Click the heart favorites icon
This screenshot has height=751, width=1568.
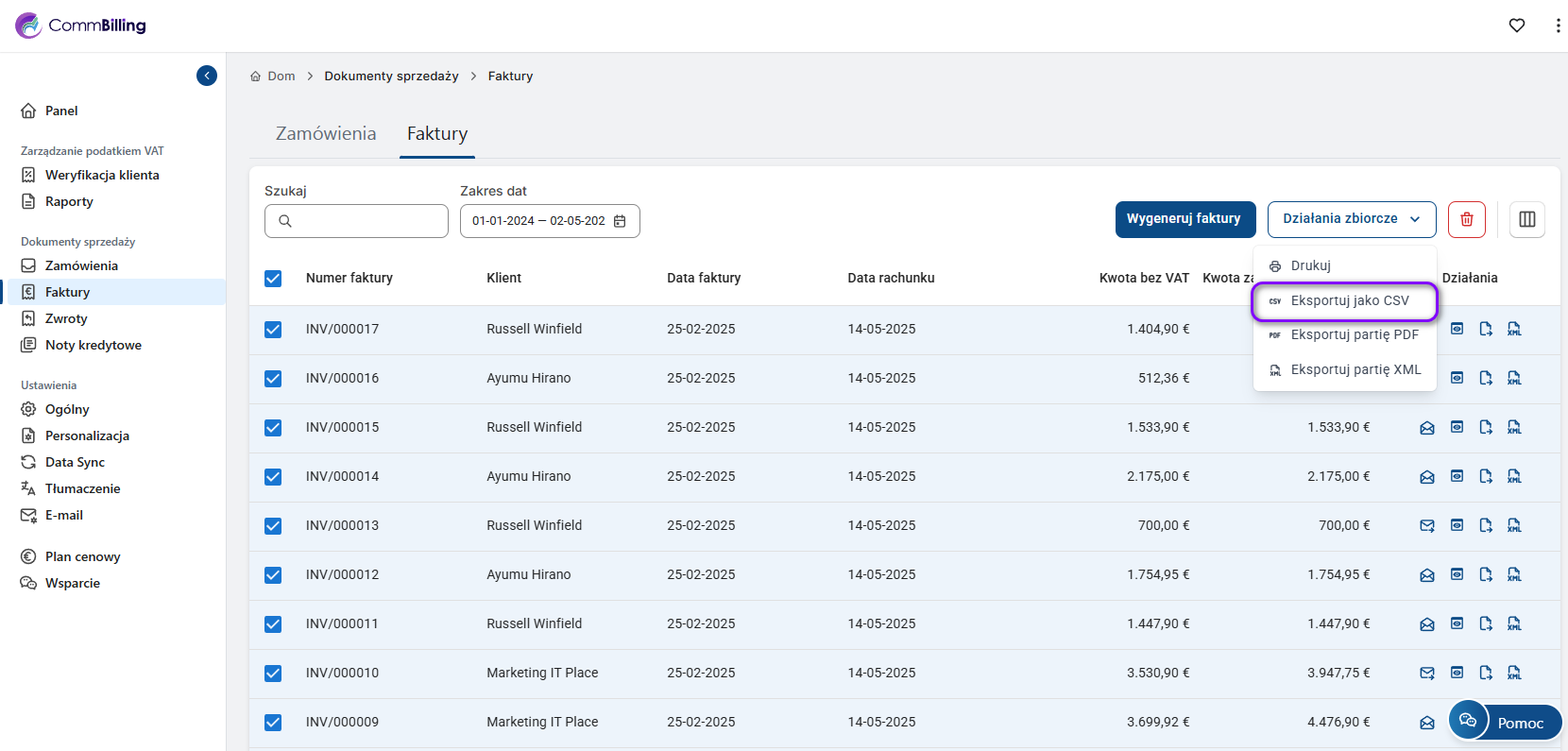coord(1516,26)
